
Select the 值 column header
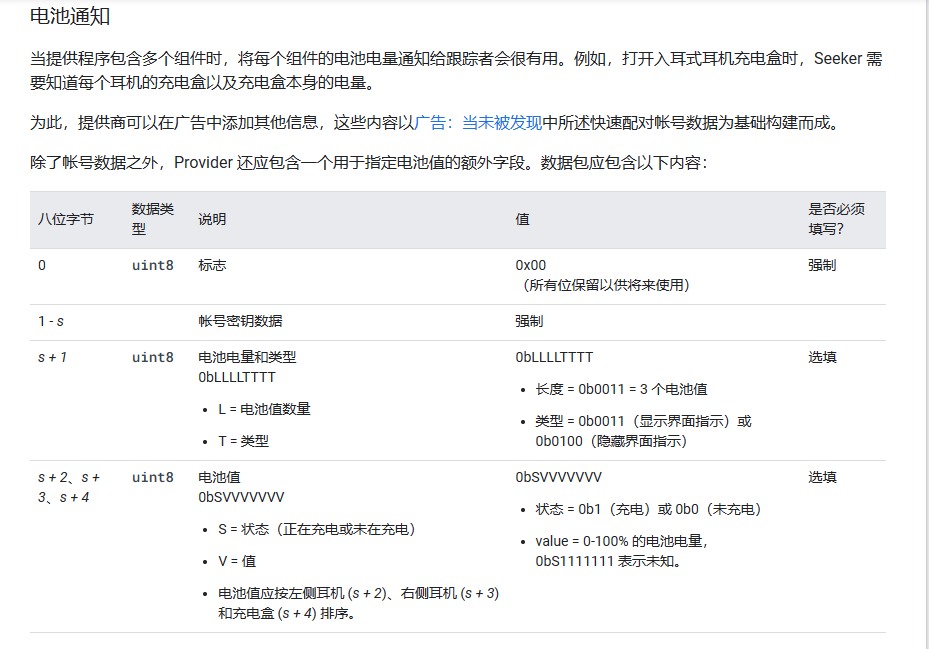522,219
